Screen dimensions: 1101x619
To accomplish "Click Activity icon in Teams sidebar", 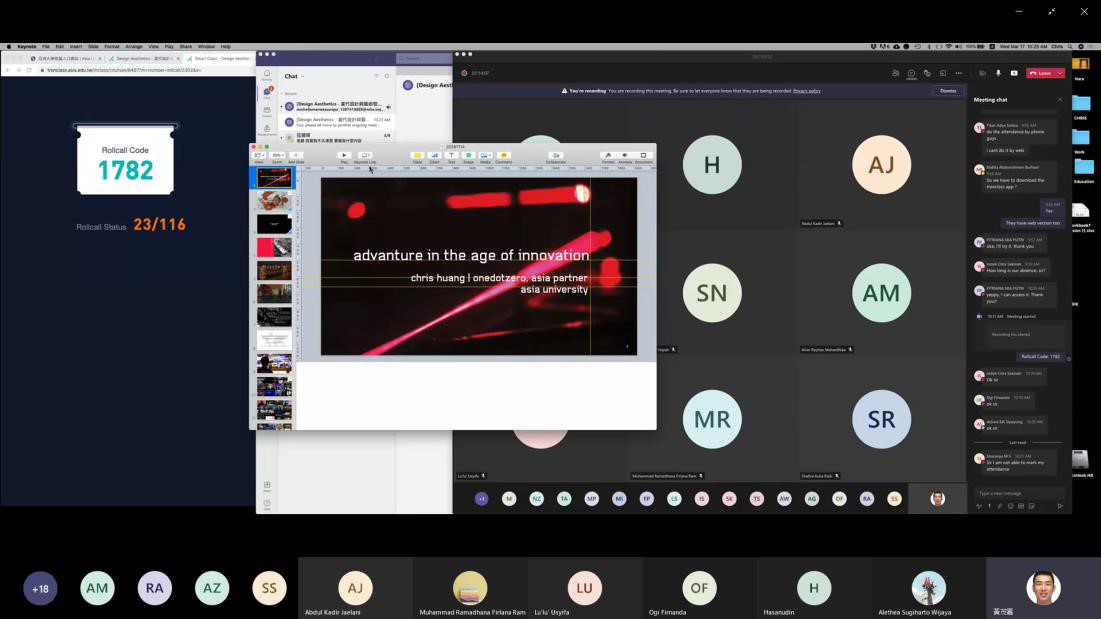I will click(267, 74).
